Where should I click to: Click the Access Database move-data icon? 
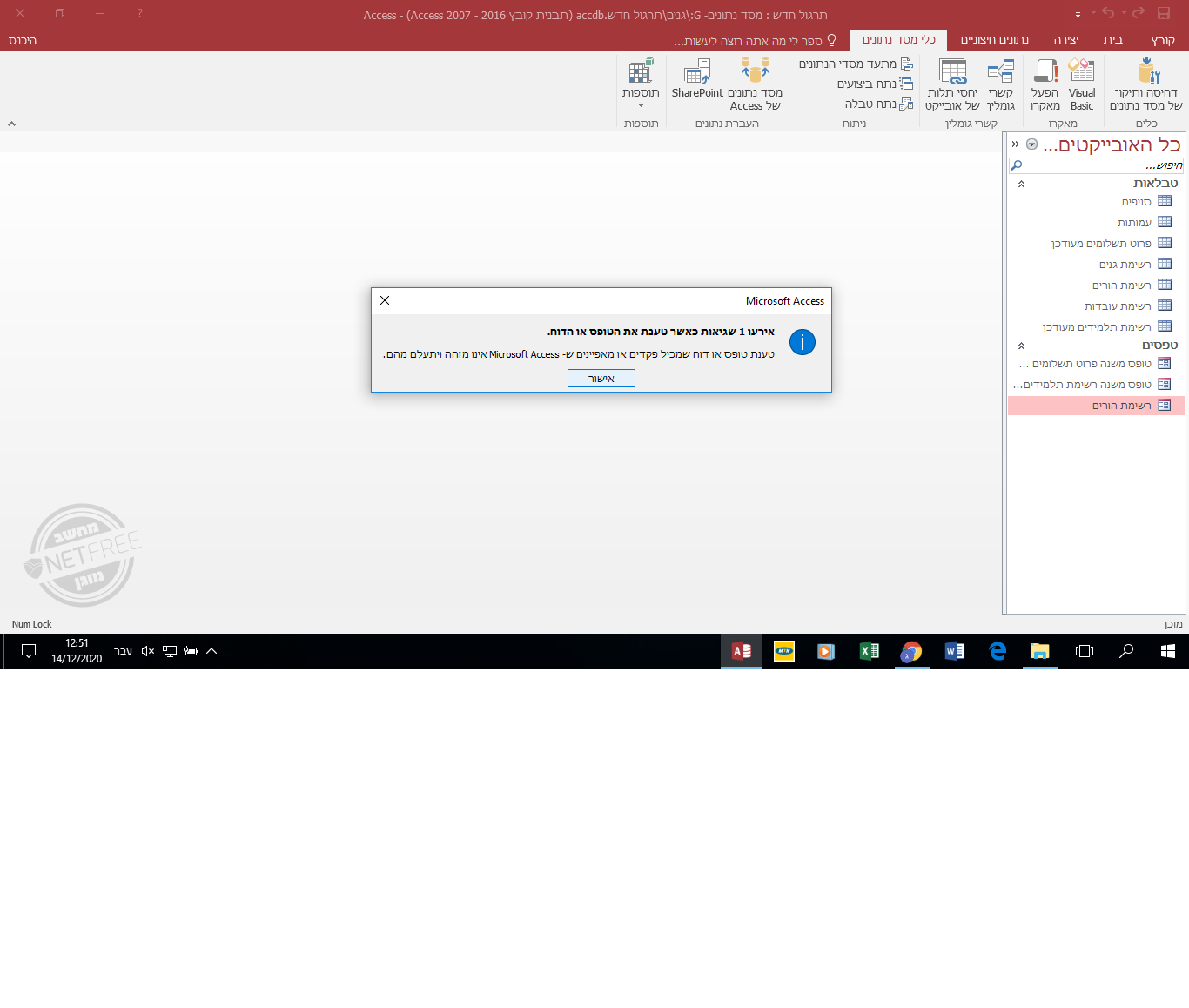[755, 70]
